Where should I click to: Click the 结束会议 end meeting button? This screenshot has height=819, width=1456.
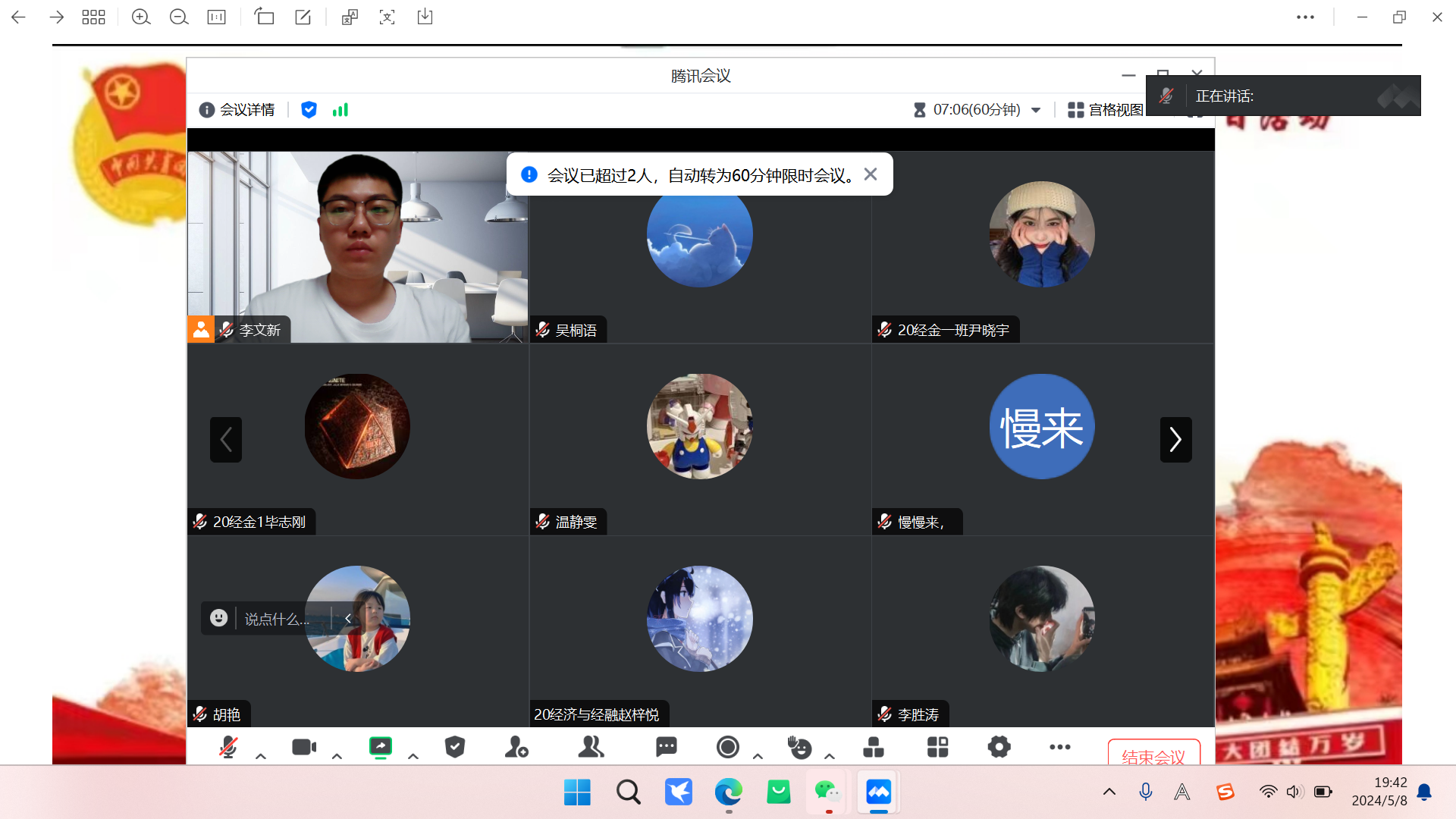click(x=1153, y=755)
